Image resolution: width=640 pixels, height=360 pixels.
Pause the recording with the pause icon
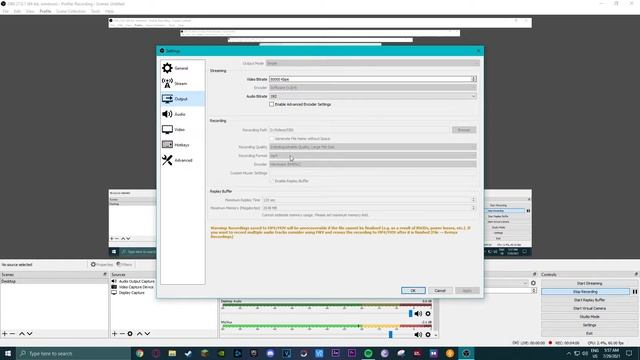coord(635,292)
